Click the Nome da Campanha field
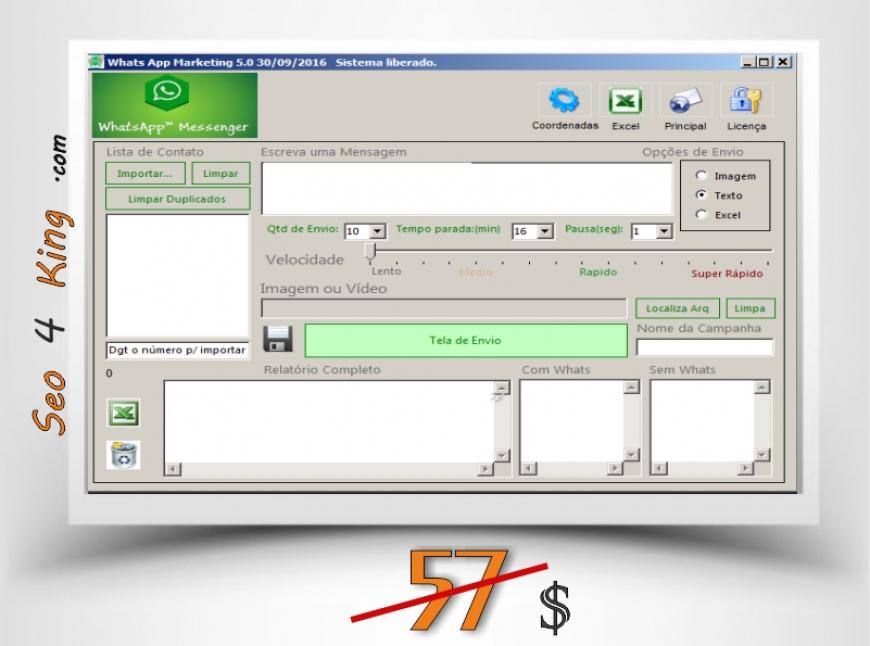This screenshot has width=870, height=646. coord(705,347)
